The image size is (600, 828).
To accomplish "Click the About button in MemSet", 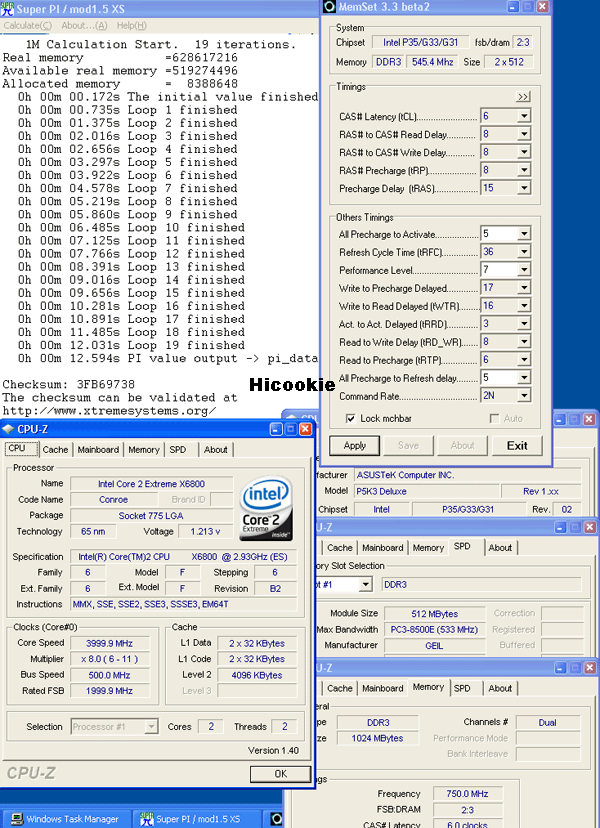I will click(x=463, y=445).
